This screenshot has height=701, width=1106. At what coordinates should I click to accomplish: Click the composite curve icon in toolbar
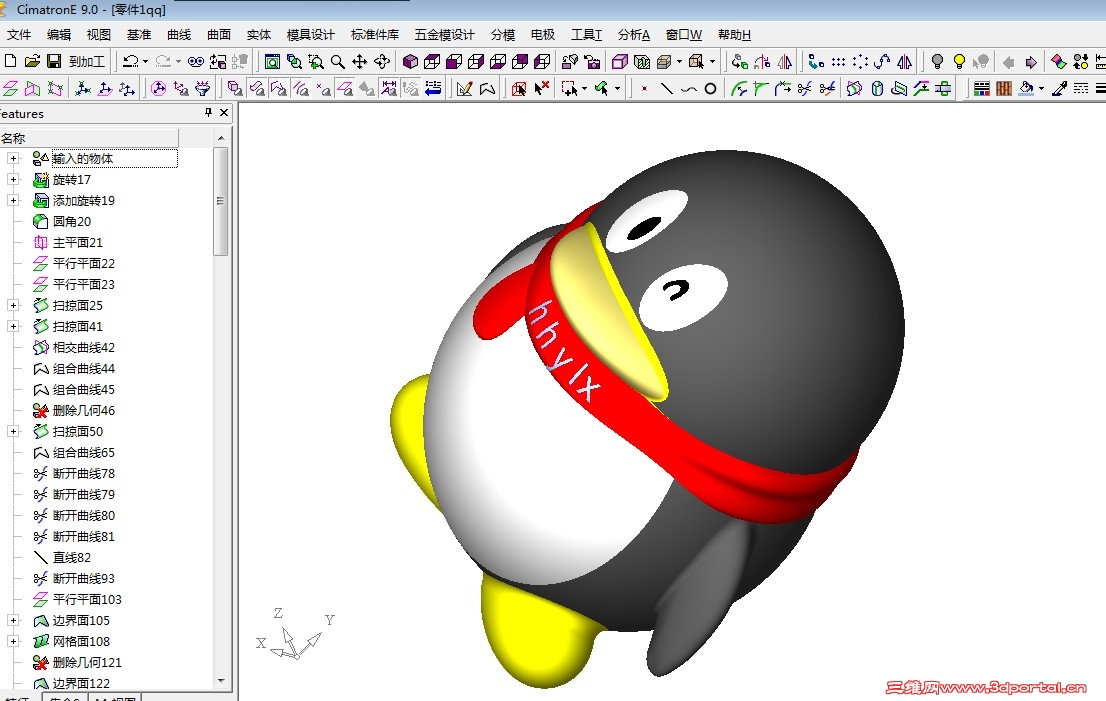click(x=487, y=88)
